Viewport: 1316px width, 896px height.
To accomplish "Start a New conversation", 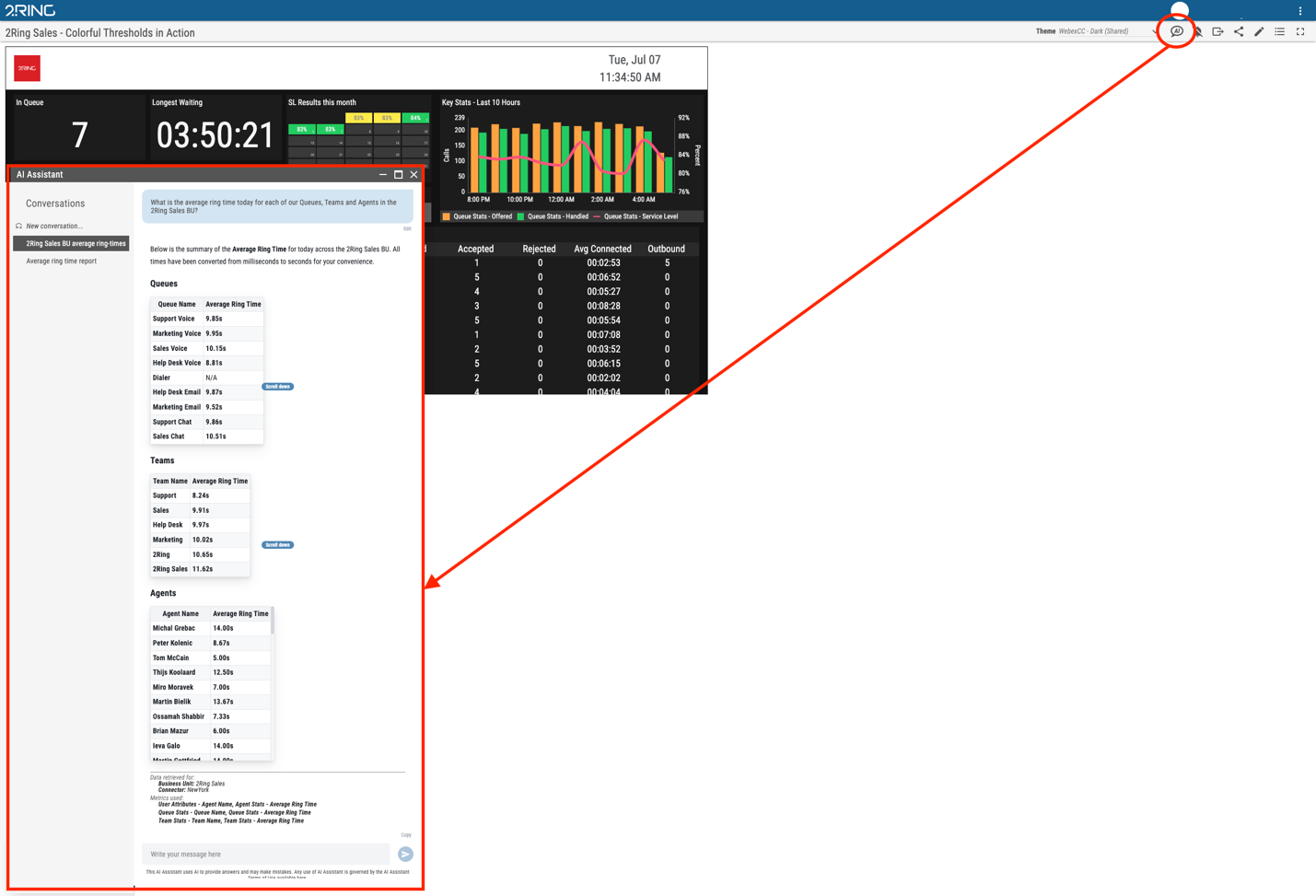I will (53, 226).
